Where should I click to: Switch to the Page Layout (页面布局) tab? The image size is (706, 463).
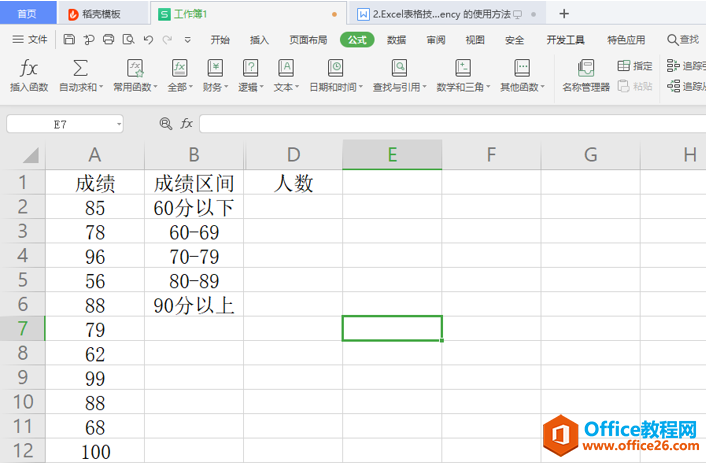point(308,40)
